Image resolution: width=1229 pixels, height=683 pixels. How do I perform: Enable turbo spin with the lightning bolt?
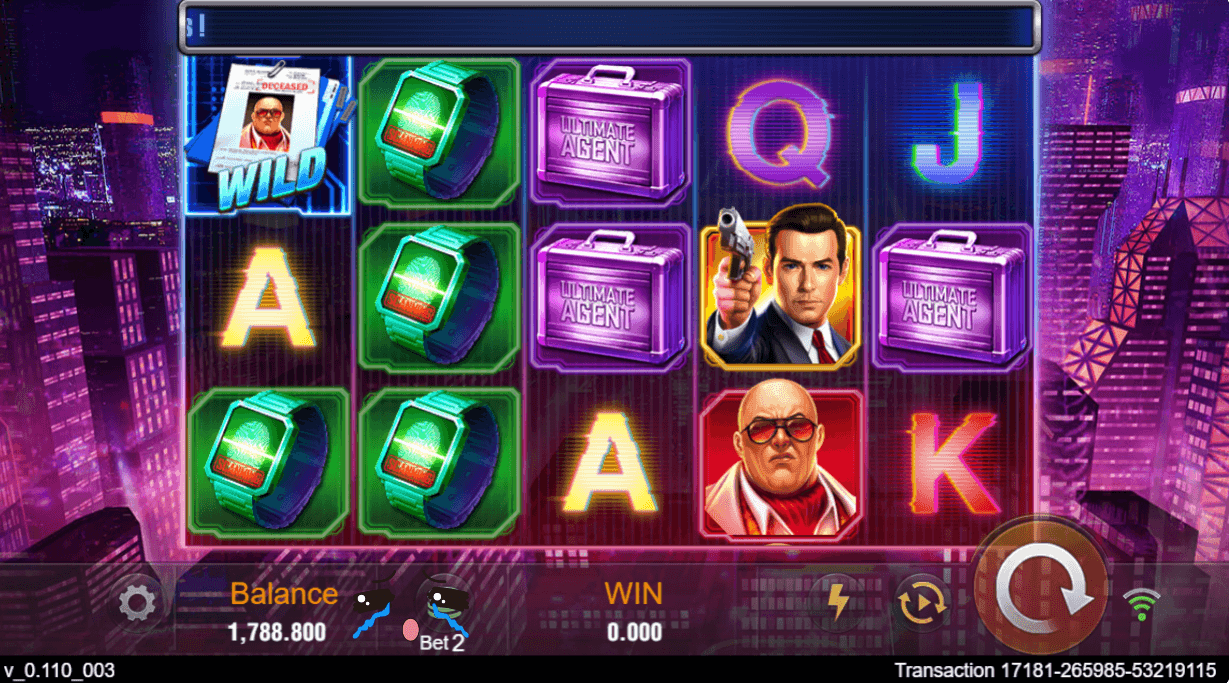click(x=837, y=602)
